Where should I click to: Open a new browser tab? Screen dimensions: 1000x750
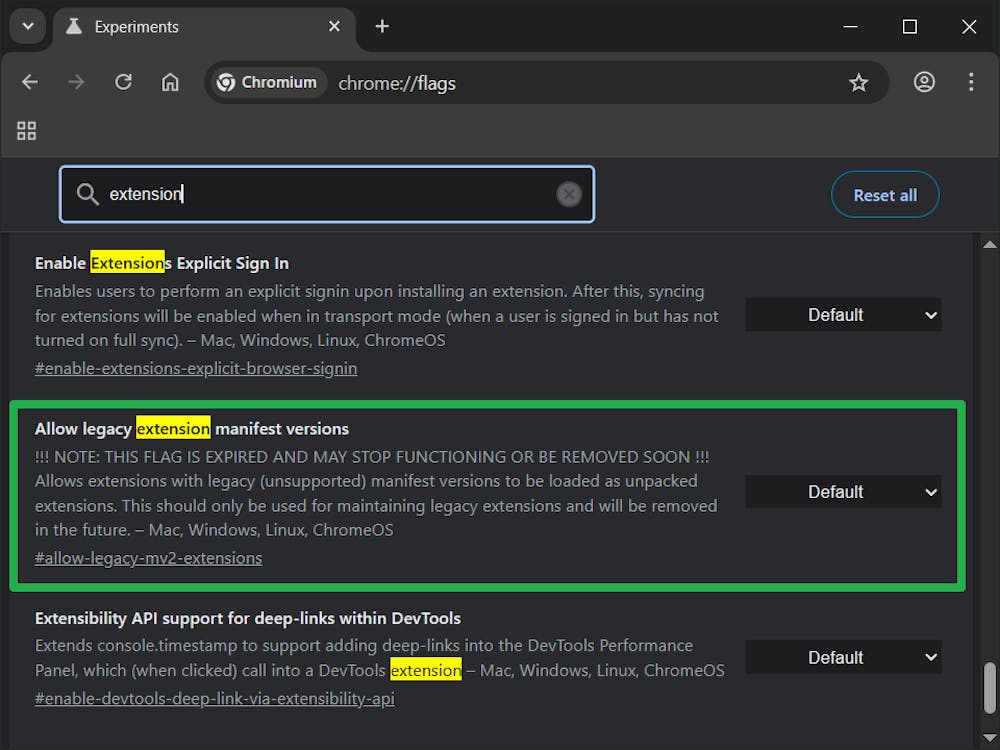click(x=382, y=26)
